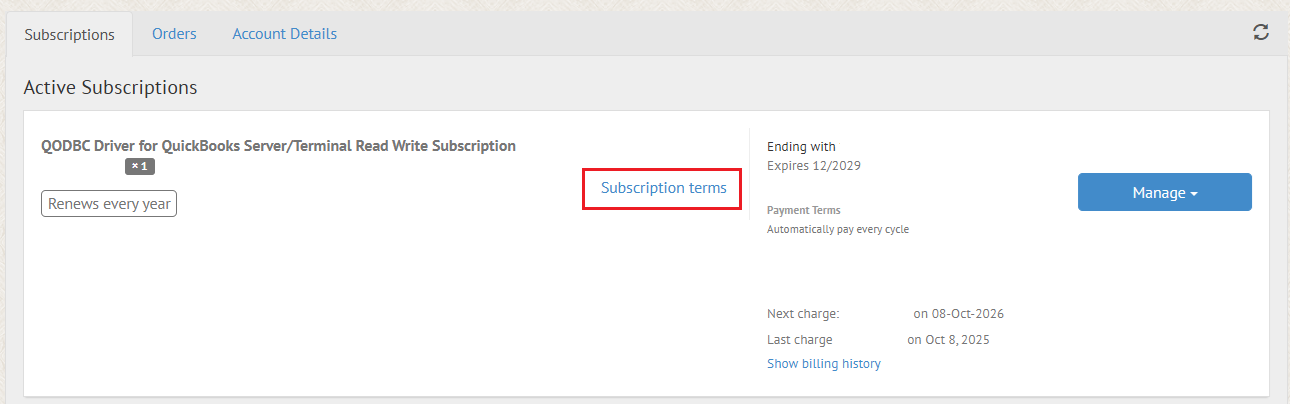Switch to the Orders tab

(174, 33)
